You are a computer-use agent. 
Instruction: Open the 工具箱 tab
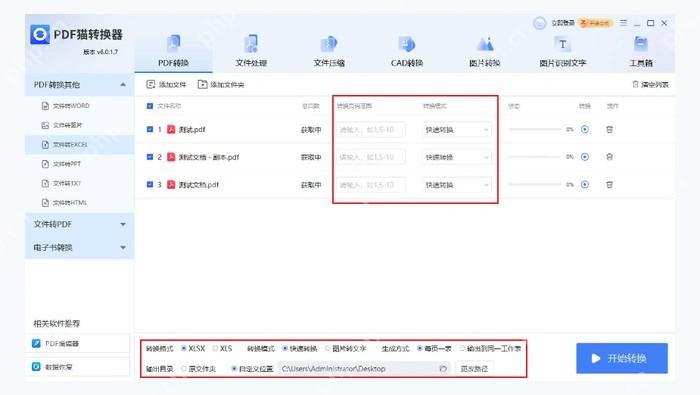click(641, 50)
